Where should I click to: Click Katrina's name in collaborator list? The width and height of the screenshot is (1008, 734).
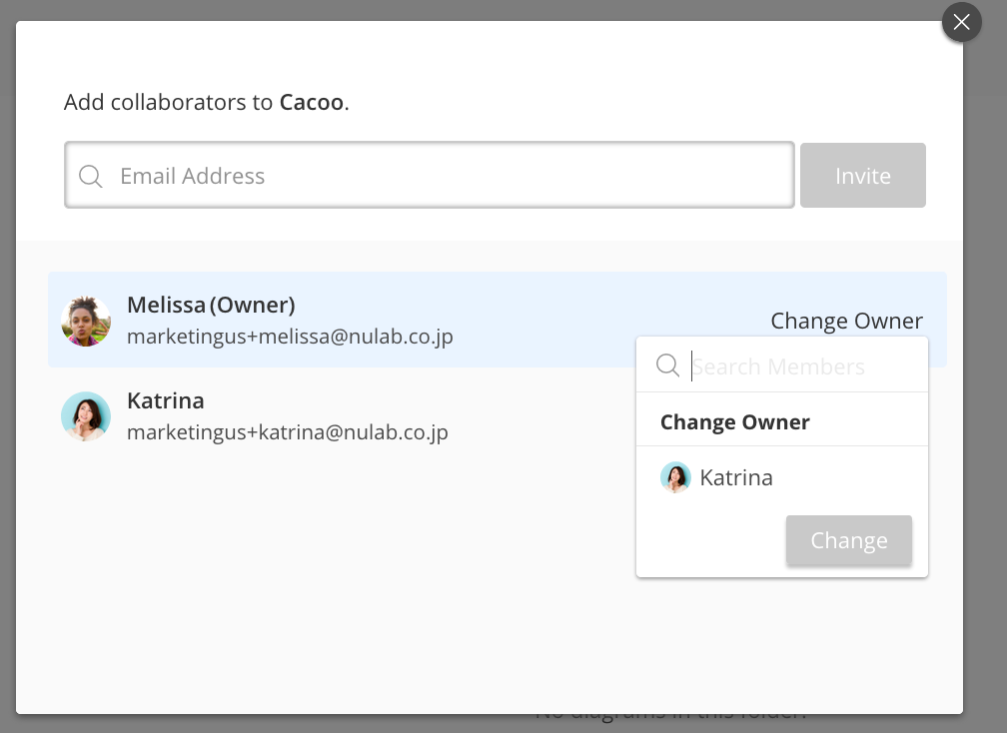point(165,400)
